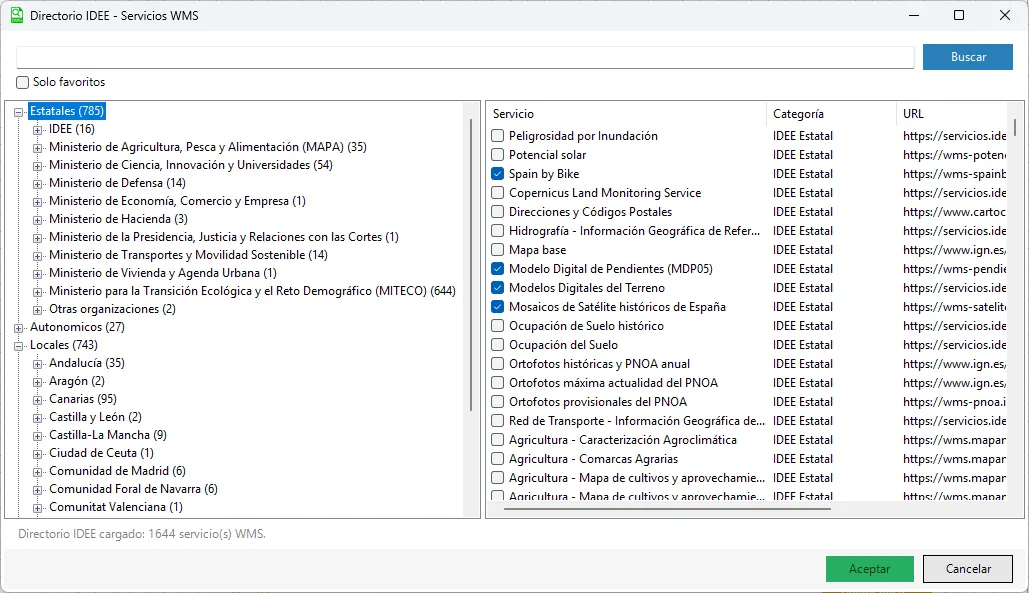Click the app icon in title bar
This screenshot has height=593, width=1029.
click(x=16, y=15)
